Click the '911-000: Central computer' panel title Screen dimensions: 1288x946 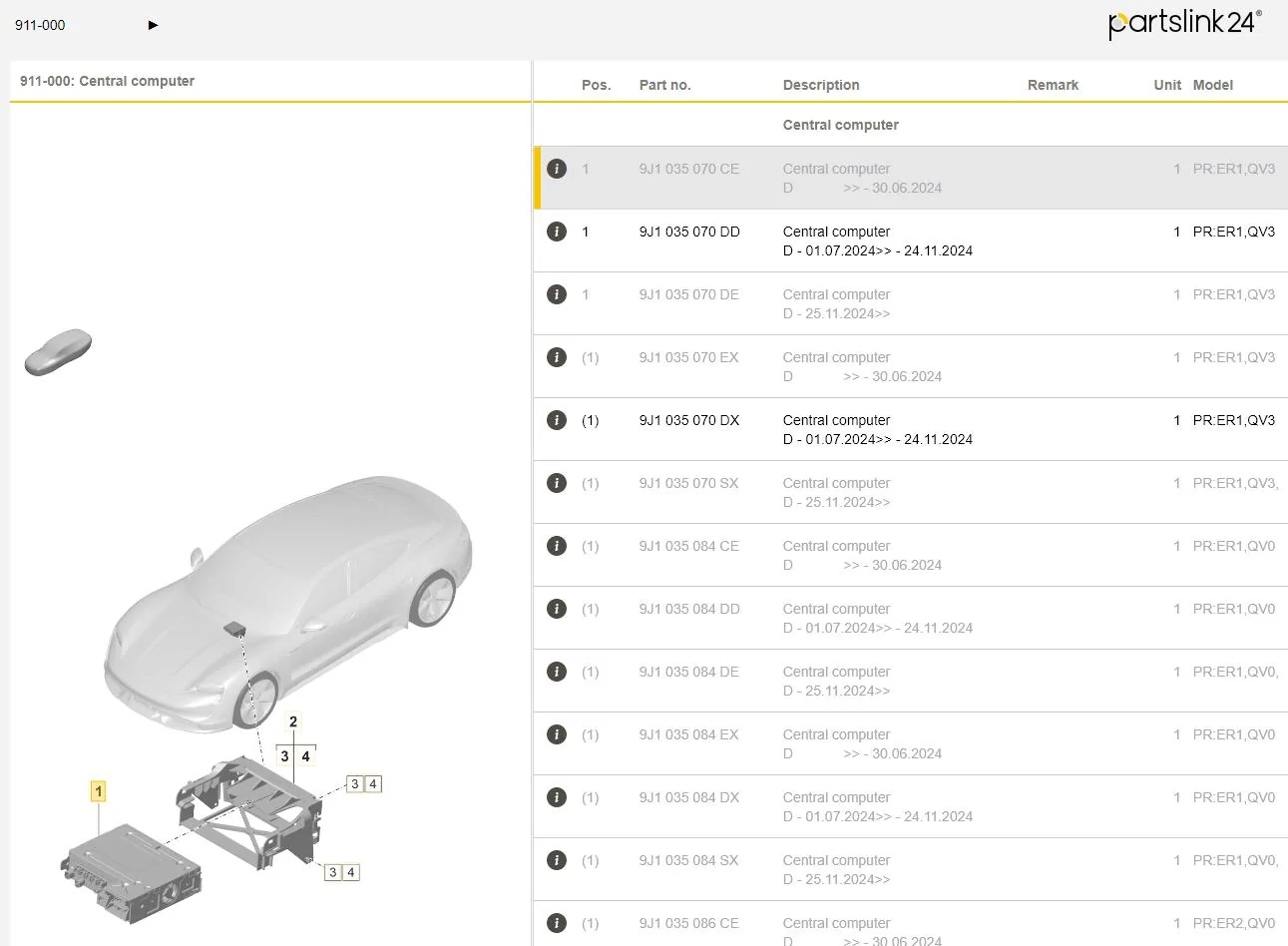[x=107, y=81]
